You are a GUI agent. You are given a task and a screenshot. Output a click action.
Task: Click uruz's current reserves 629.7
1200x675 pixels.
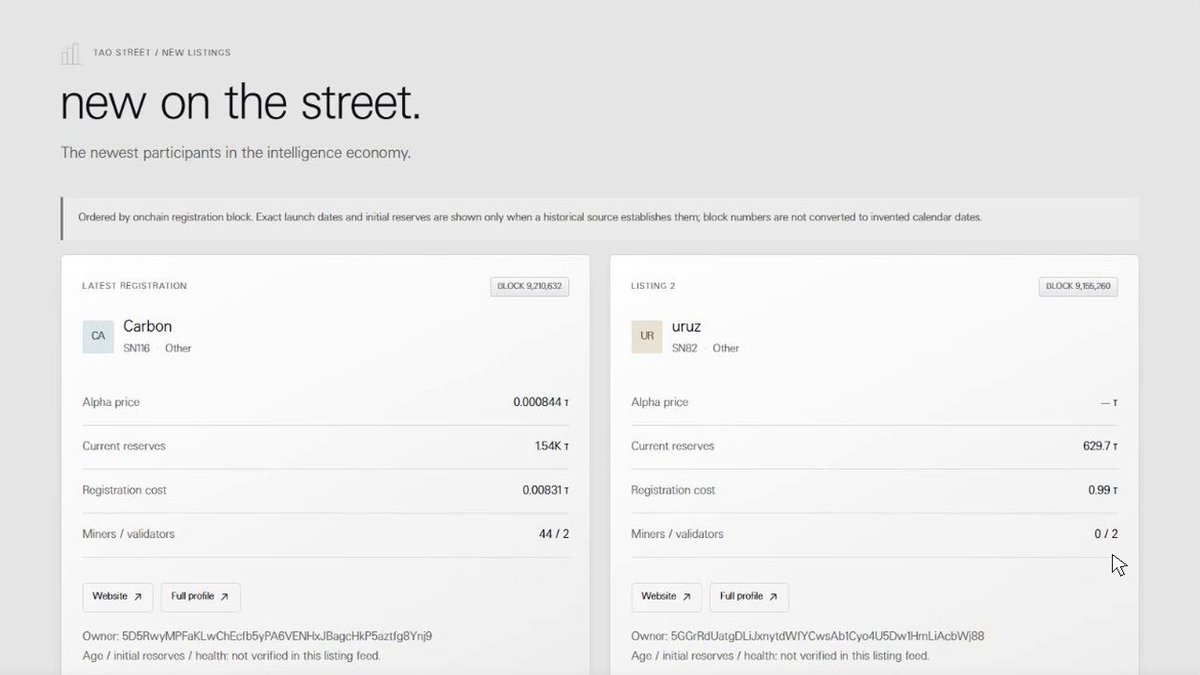tap(1100, 446)
